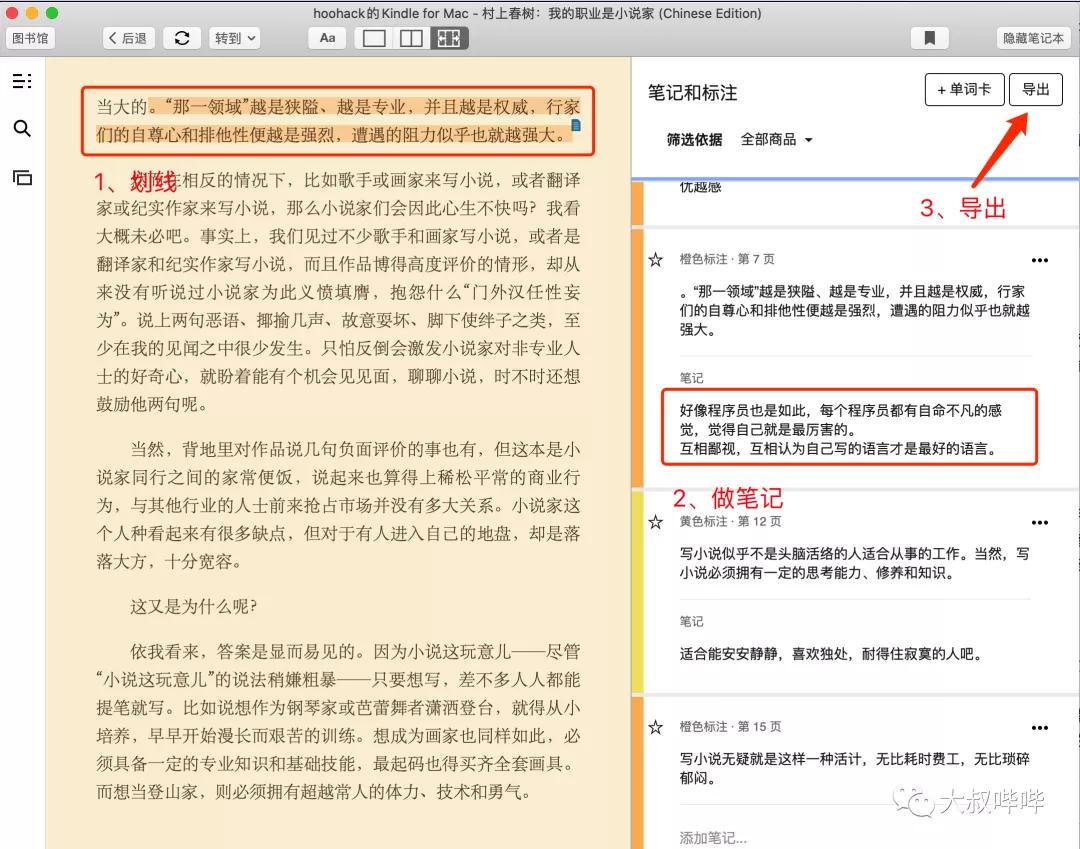
Task: Expand the 全部商品 filter dropdown
Action: pyautogui.click(x=780, y=139)
